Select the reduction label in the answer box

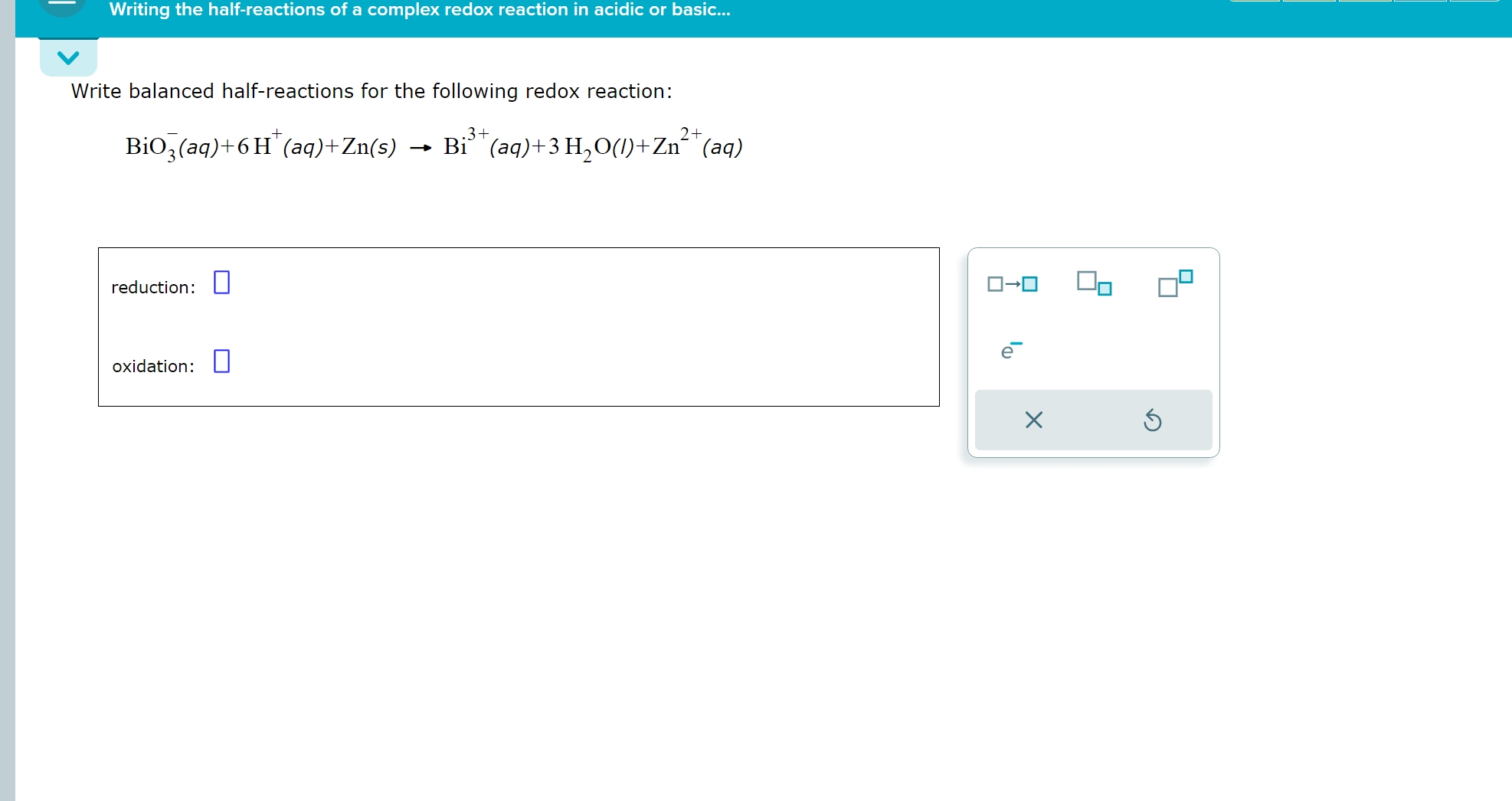click(152, 286)
